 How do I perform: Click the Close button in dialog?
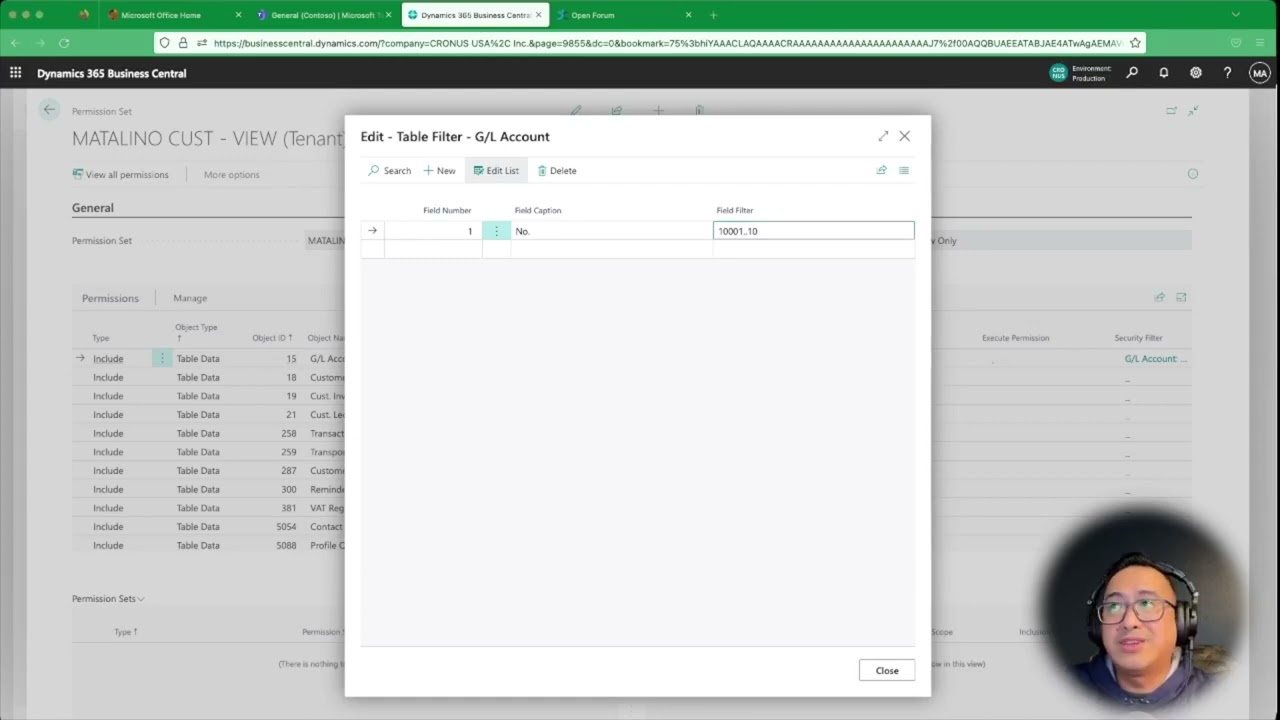pyautogui.click(x=887, y=670)
